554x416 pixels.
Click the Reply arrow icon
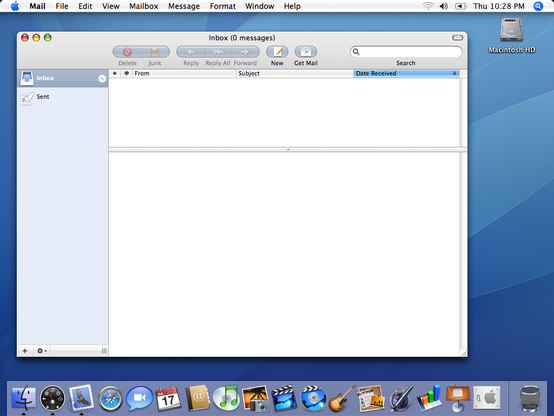191,52
